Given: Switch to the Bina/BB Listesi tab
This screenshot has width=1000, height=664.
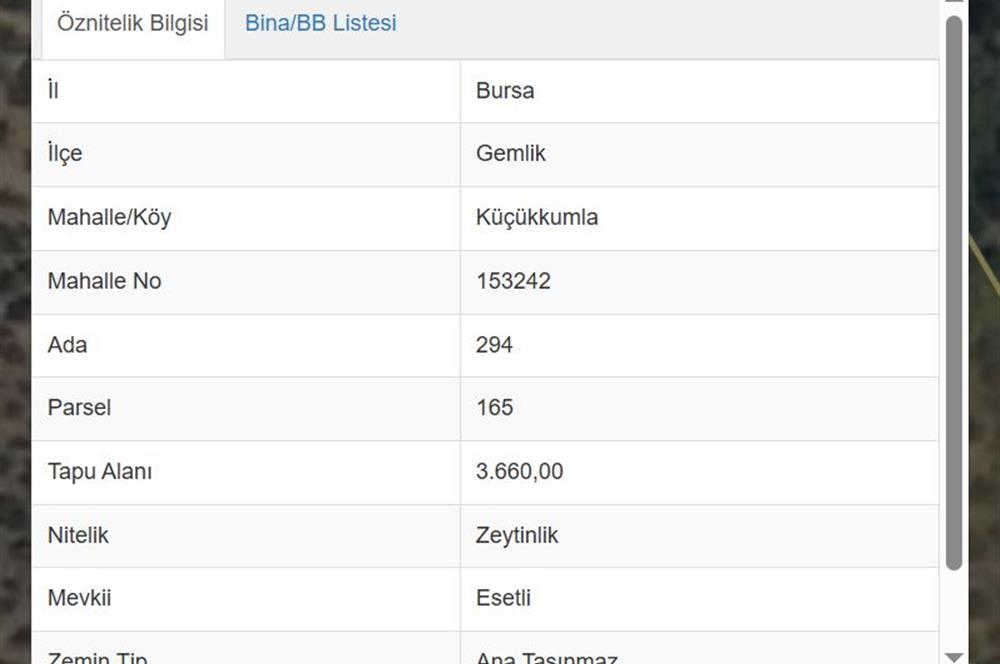Looking at the screenshot, I should (x=320, y=23).
